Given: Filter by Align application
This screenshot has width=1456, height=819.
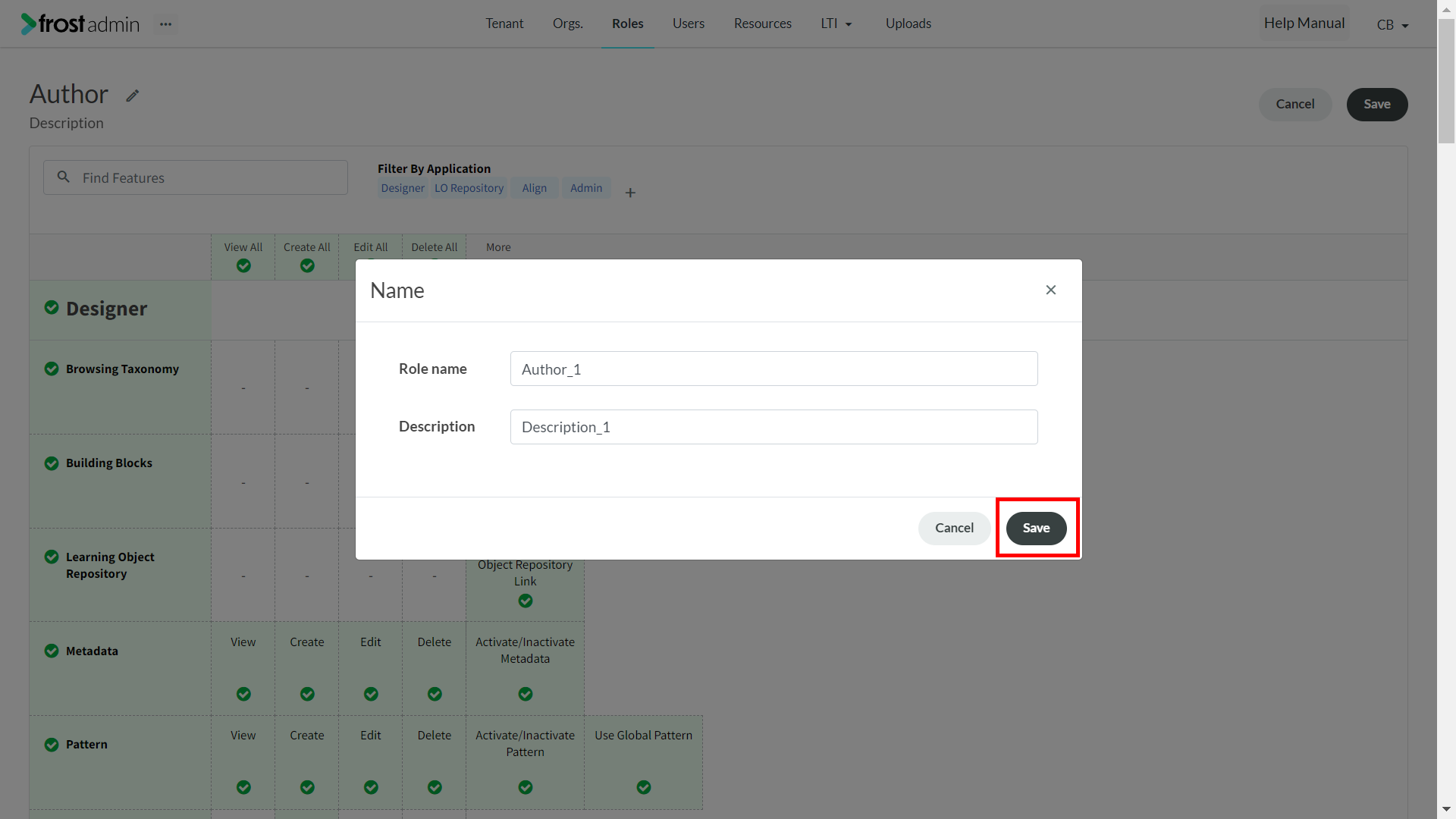Looking at the screenshot, I should pyautogui.click(x=535, y=188).
